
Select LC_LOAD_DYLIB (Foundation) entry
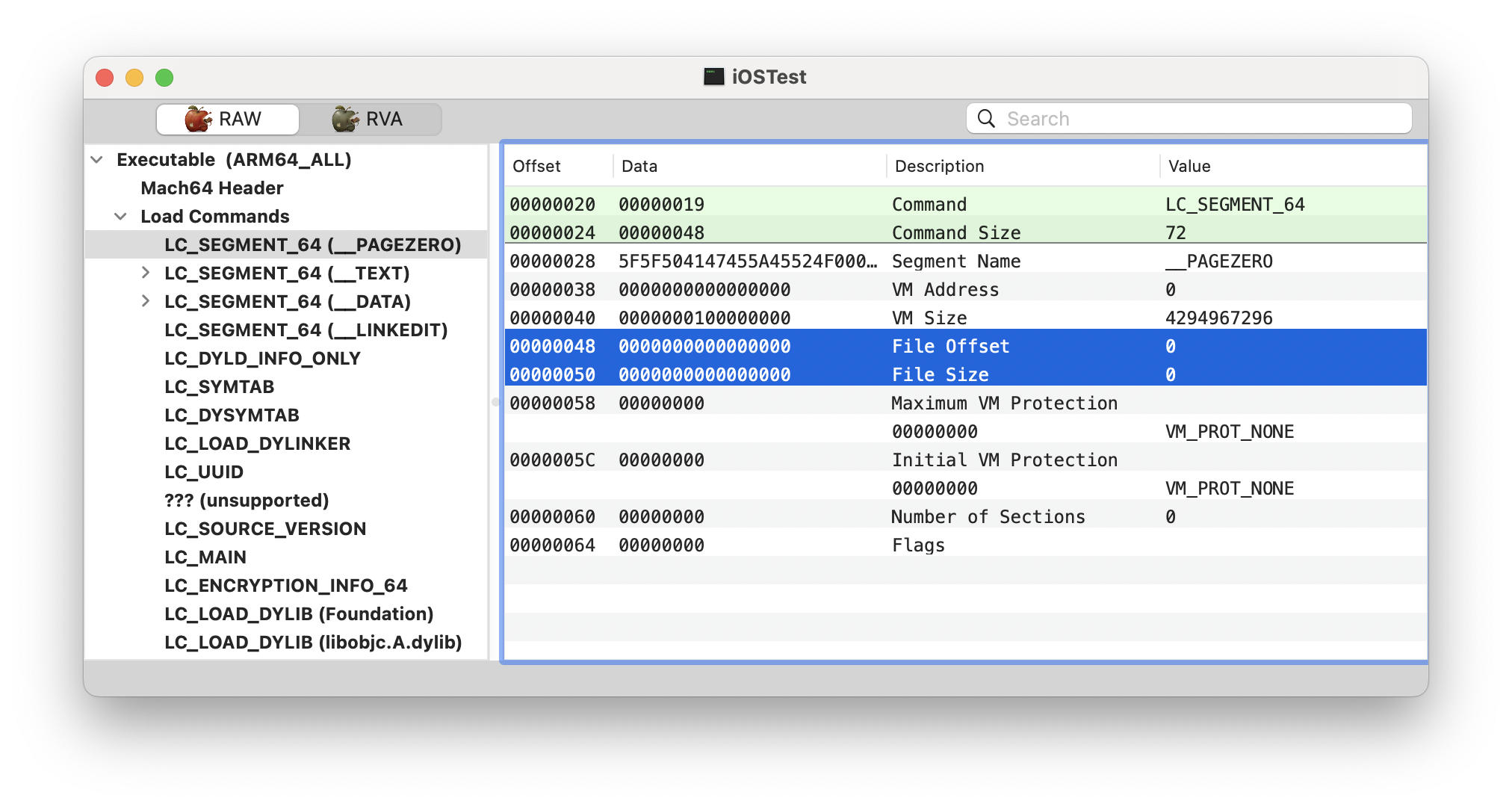(x=299, y=614)
